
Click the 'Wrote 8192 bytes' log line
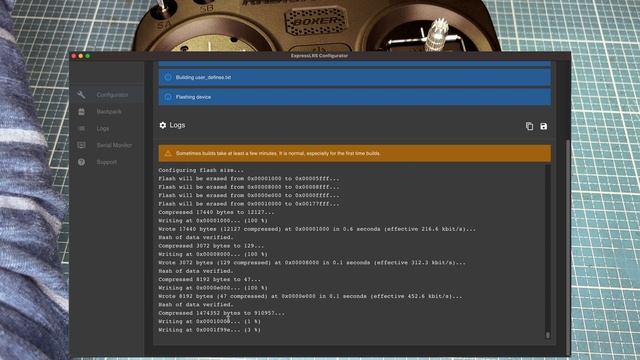pyautogui.click(x=310, y=296)
